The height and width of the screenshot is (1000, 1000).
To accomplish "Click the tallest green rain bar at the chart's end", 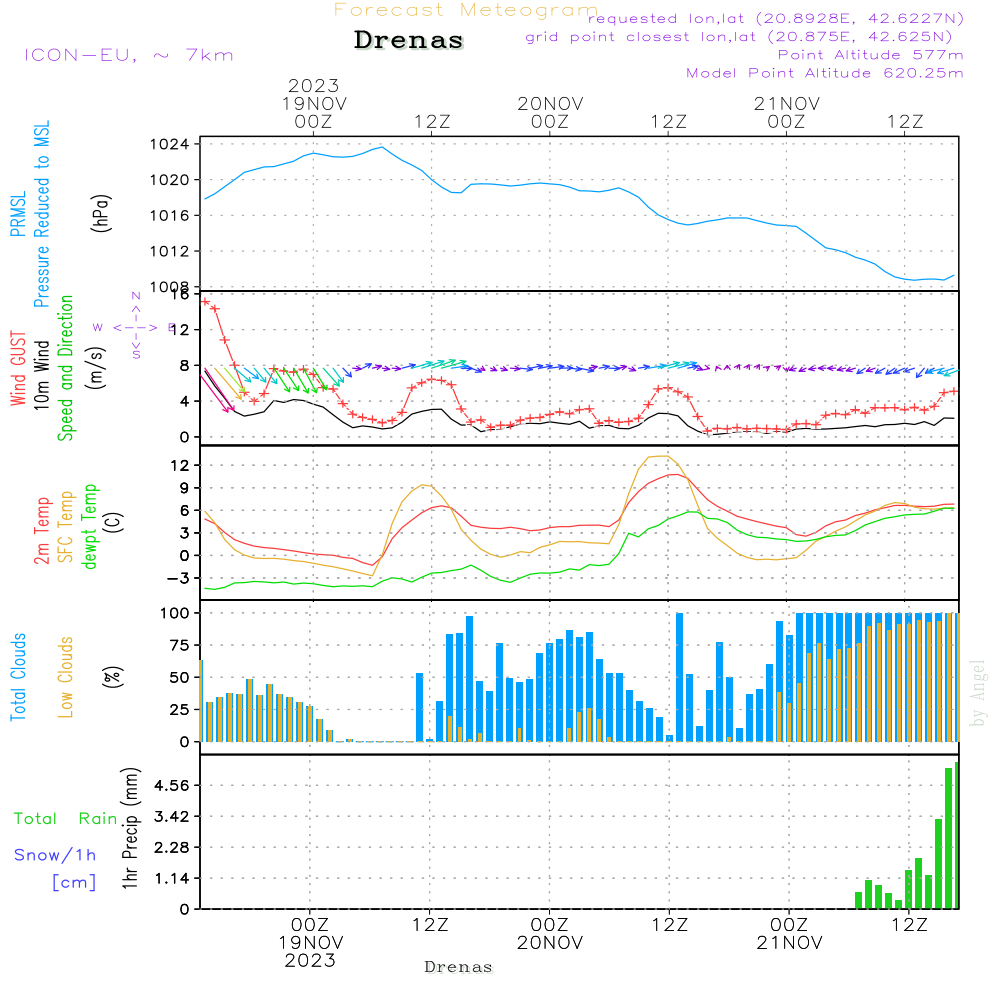I will [x=957, y=835].
